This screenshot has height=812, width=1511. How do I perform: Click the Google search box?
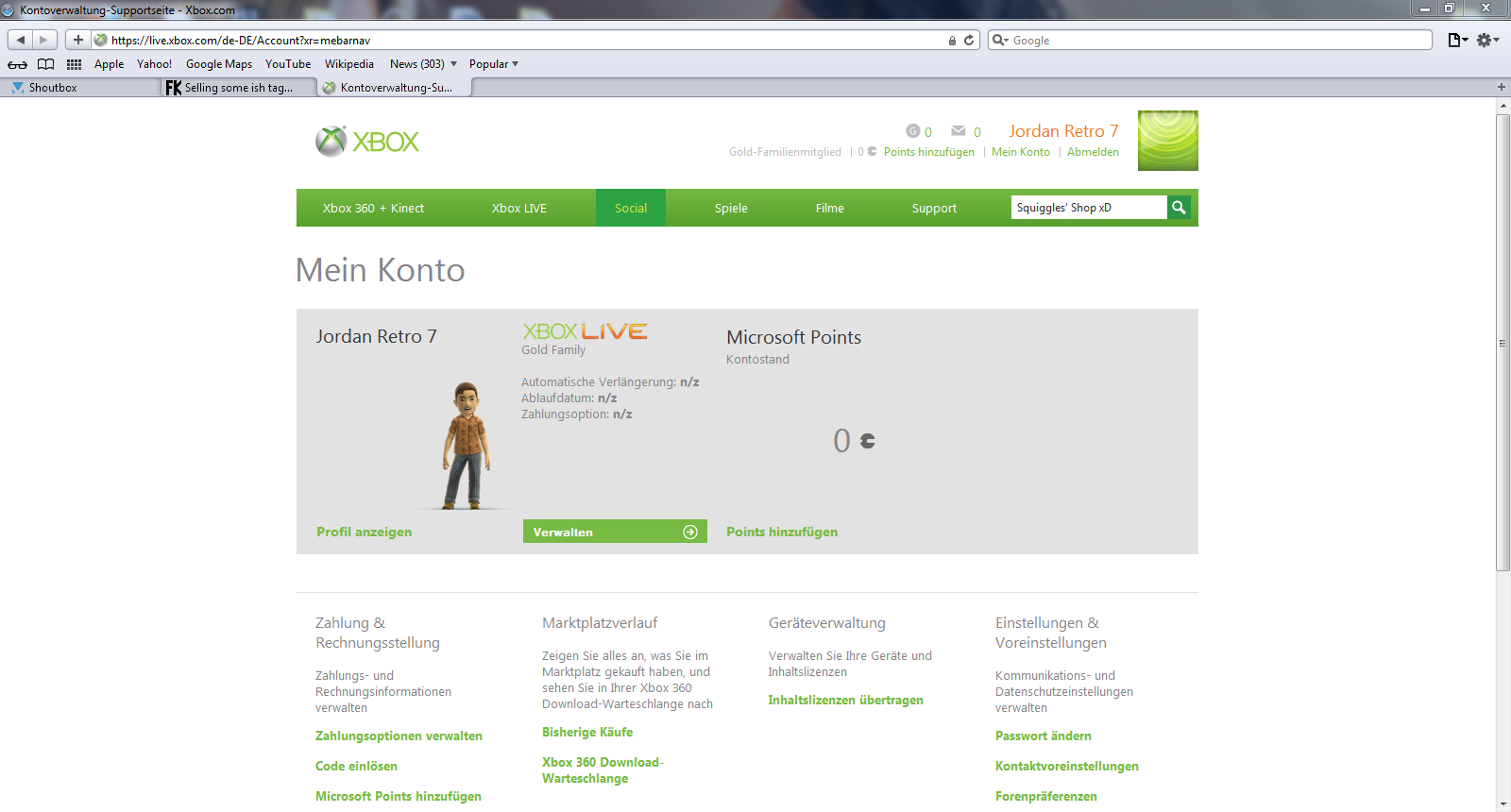(1211, 41)
